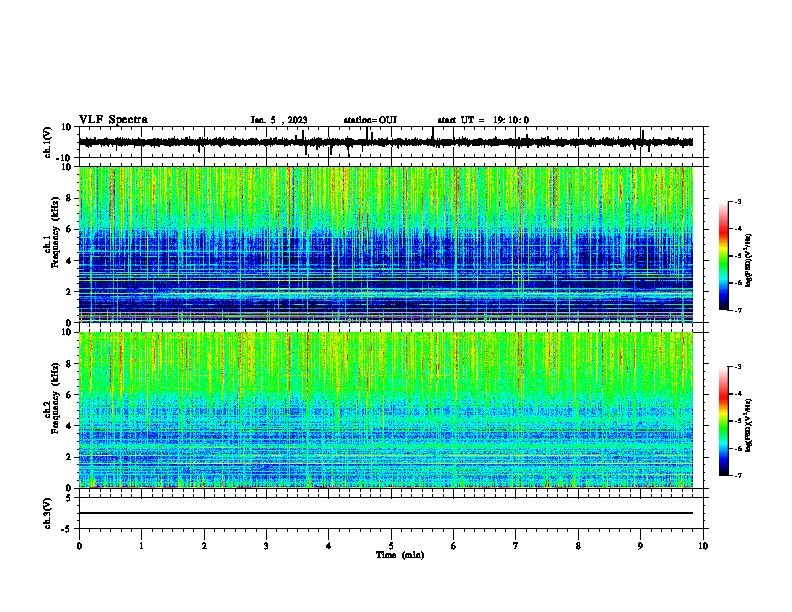Click the ch.2 colorbar "log(PSD)" label
Viewport: 792px width, 612px height.
pos(748,425)
